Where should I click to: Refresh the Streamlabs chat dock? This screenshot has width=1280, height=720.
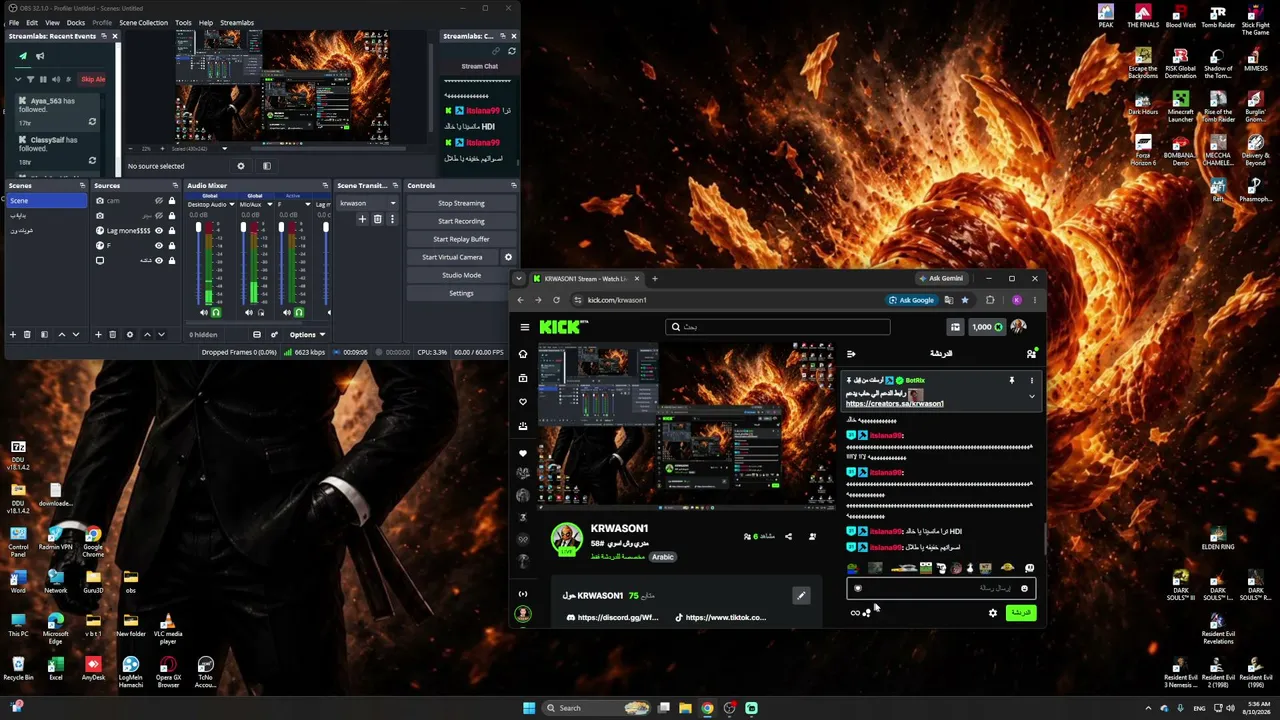(x=512, y=51)
